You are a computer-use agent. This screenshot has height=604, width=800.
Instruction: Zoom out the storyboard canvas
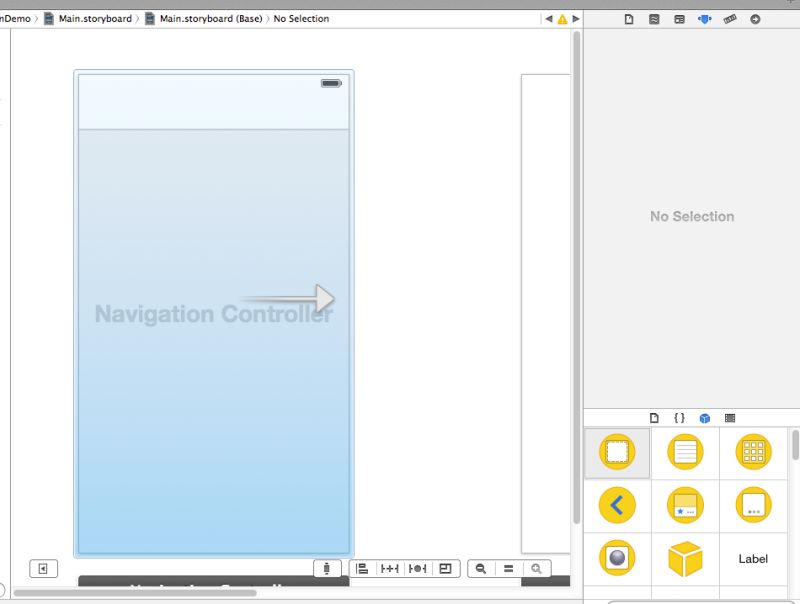tap(481, 568)
